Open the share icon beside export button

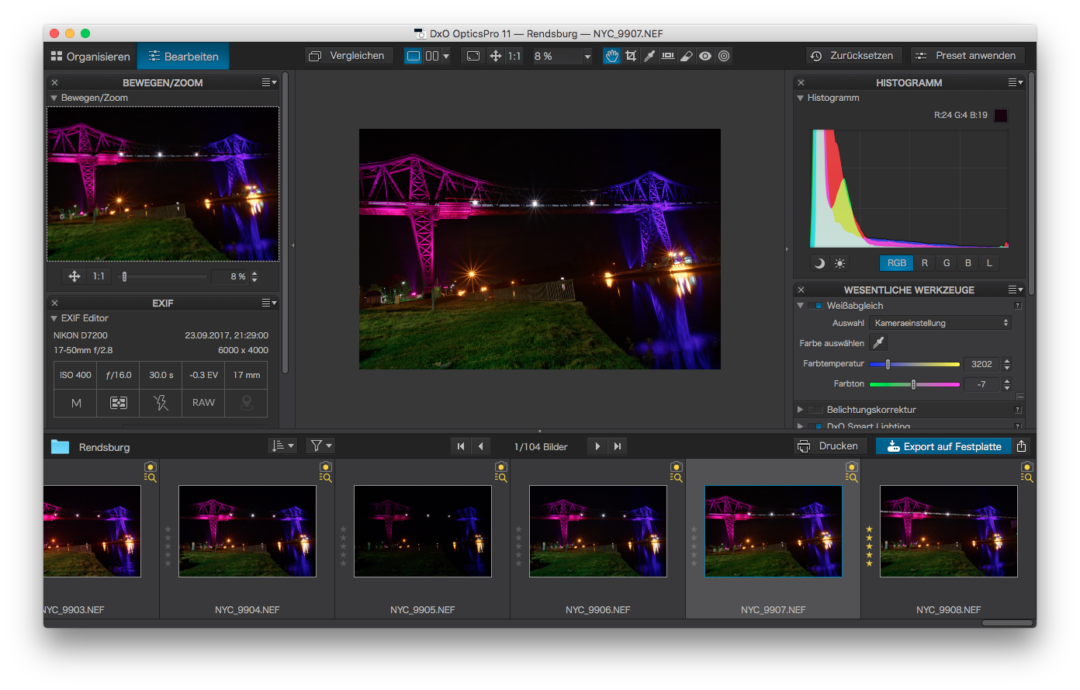coord(1021,446)
